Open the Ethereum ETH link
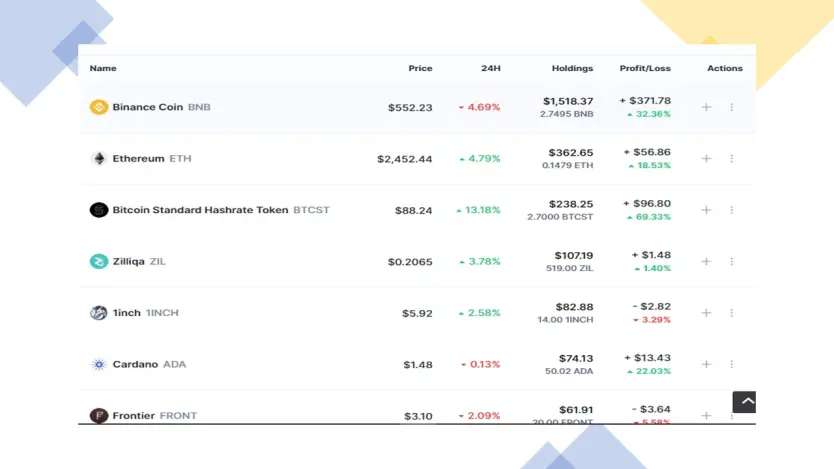 152,158
